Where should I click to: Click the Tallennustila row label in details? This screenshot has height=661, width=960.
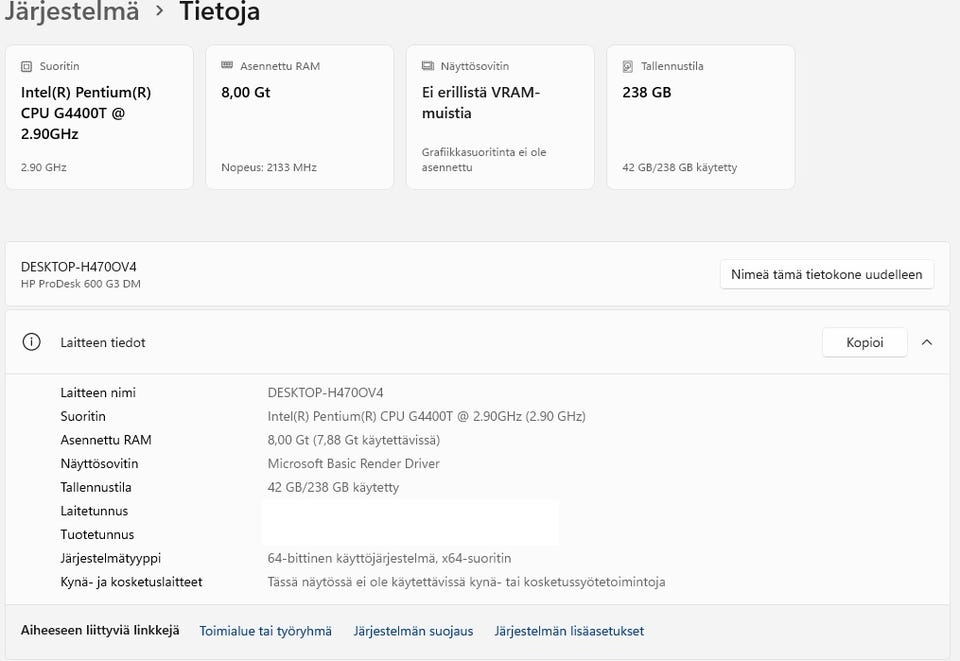(x=96, y=488)
